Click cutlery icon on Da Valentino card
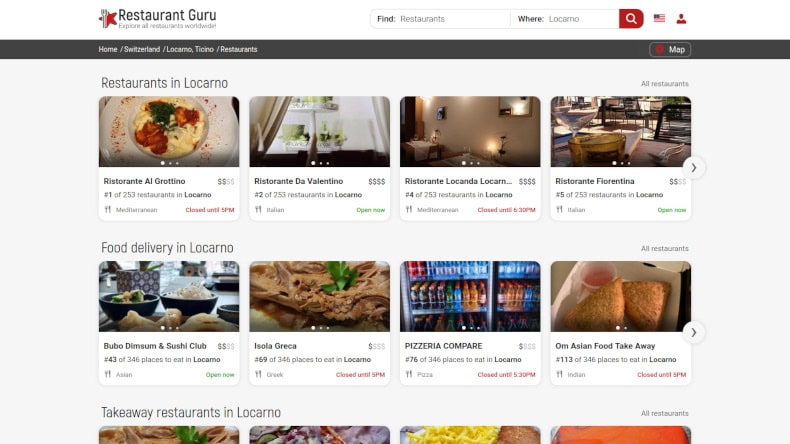This screenshot has width=790, height=444. pos(258,209)
